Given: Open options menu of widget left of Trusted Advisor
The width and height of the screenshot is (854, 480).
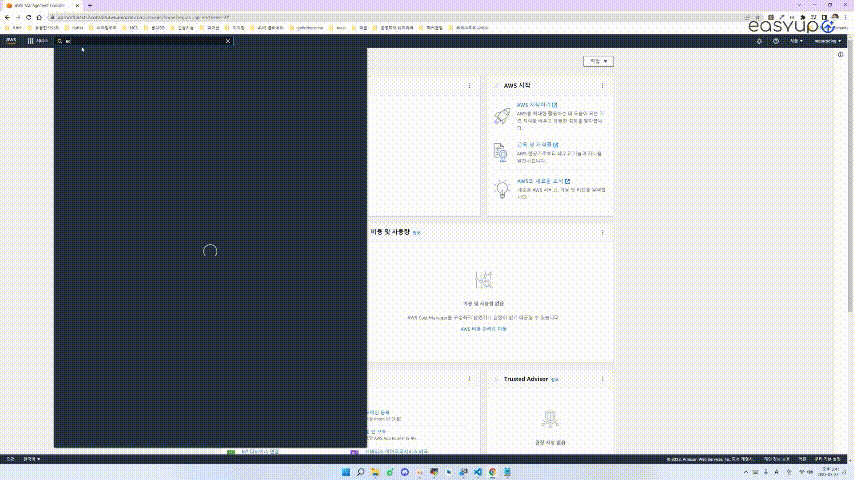Looking at the screenshot, I should (x=469, y=379).
